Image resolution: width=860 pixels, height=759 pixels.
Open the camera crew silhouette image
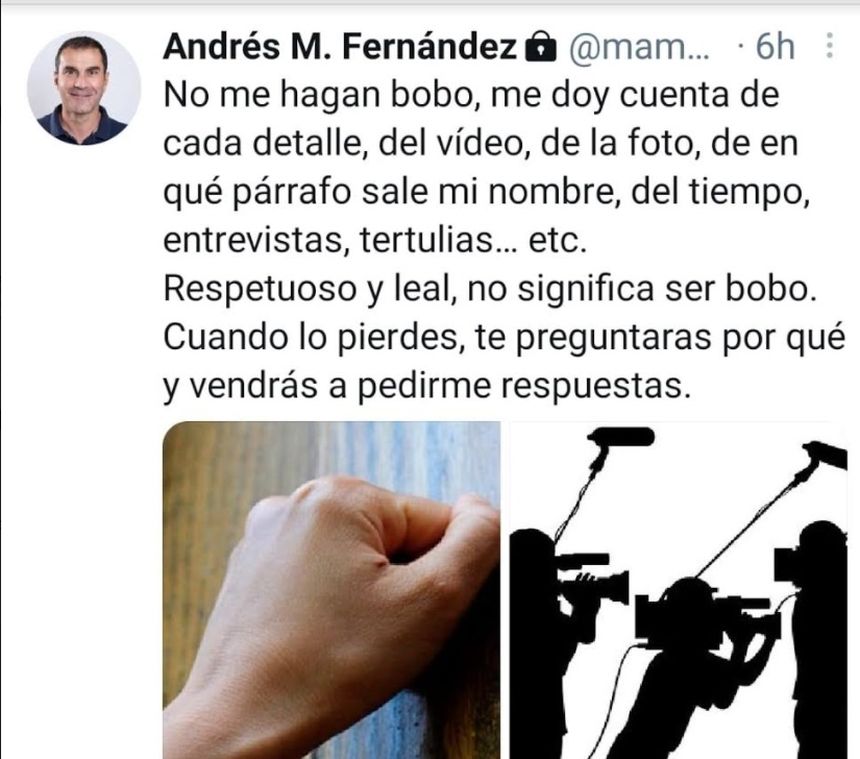pos(679,590)
